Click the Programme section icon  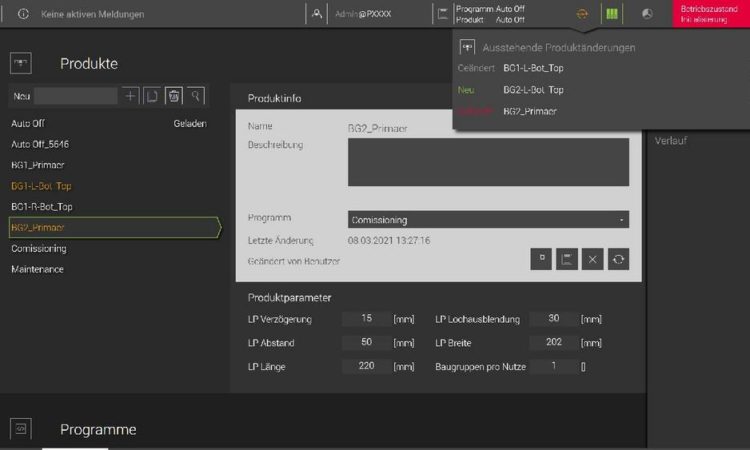21,429
